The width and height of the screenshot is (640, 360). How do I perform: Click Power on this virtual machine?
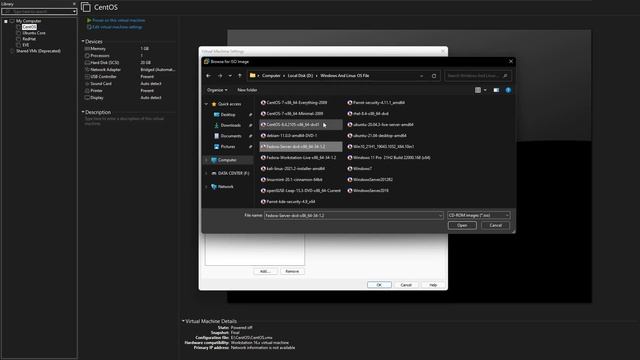coord(116,20)
